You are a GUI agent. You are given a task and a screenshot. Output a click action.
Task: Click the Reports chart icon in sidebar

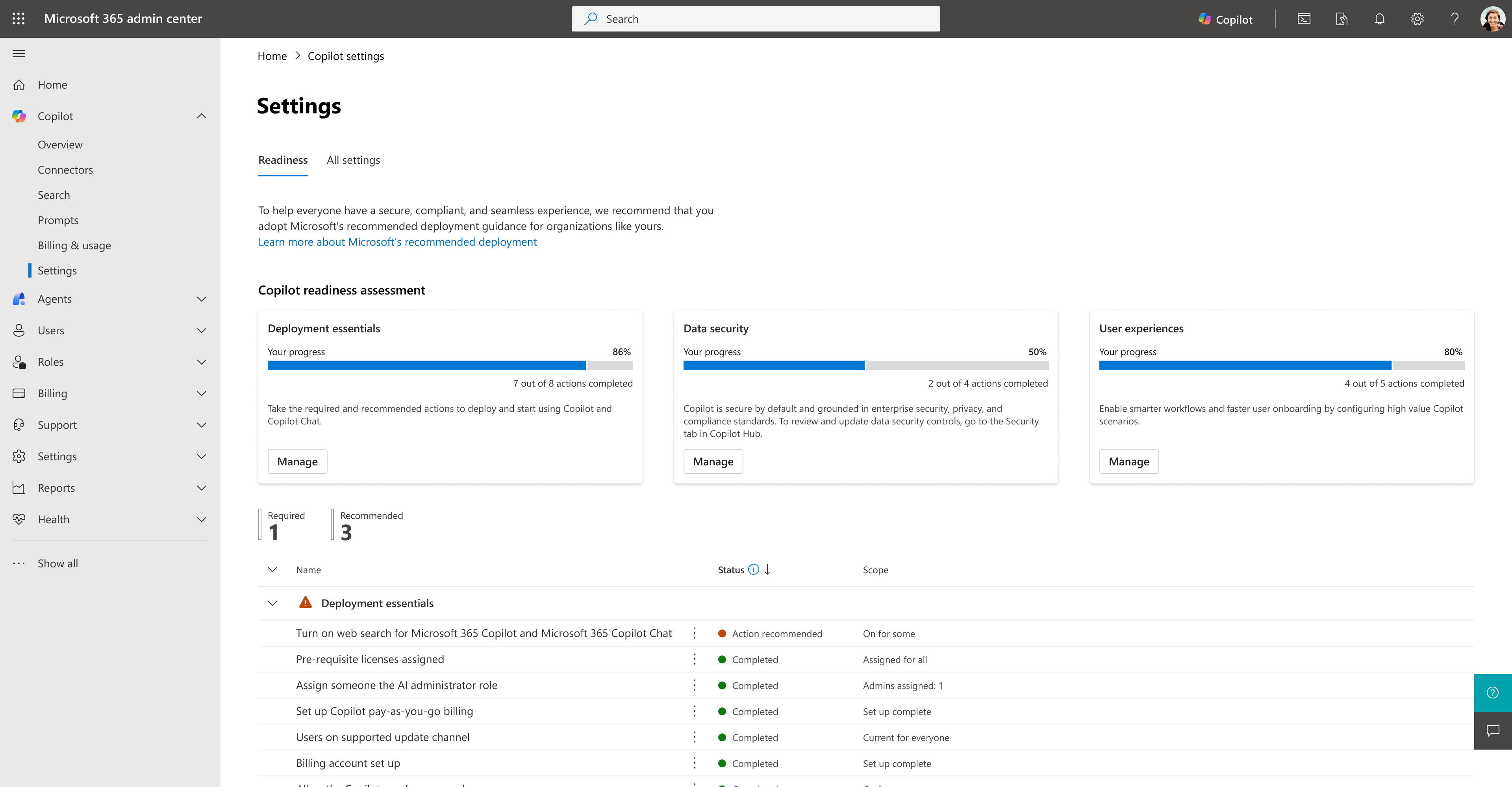point(19,488)
